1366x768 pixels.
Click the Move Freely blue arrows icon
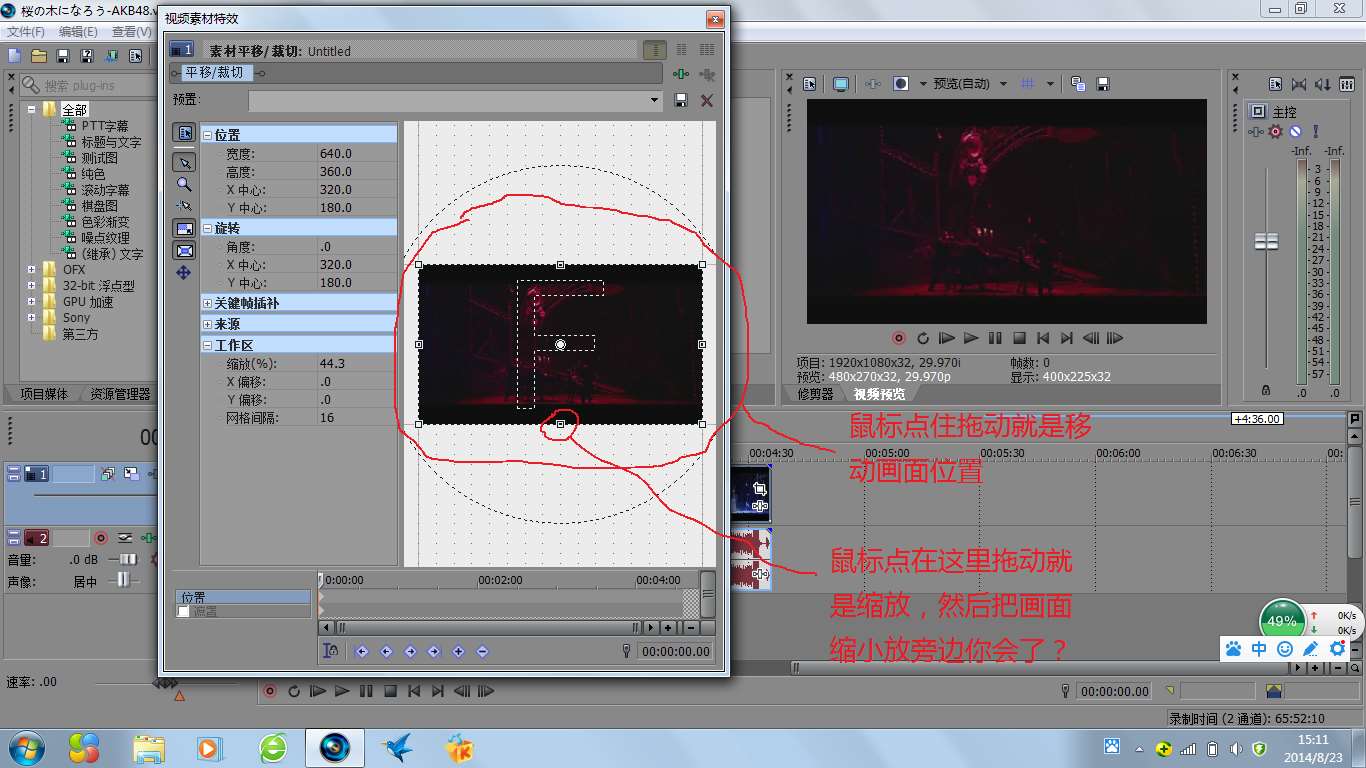(x=184, y=272)
